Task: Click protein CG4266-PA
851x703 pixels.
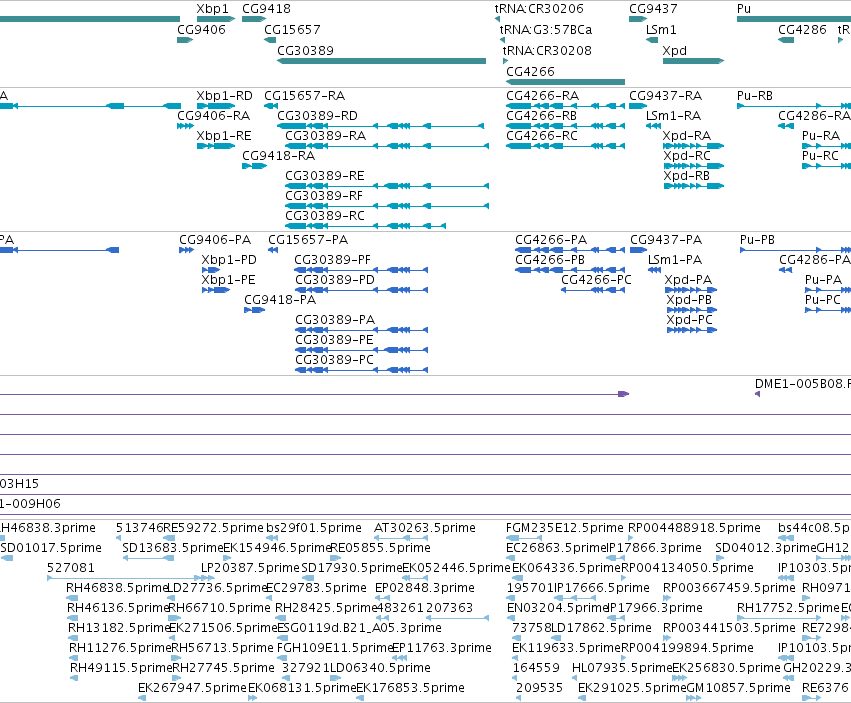Action: click(x=551, y=240)
